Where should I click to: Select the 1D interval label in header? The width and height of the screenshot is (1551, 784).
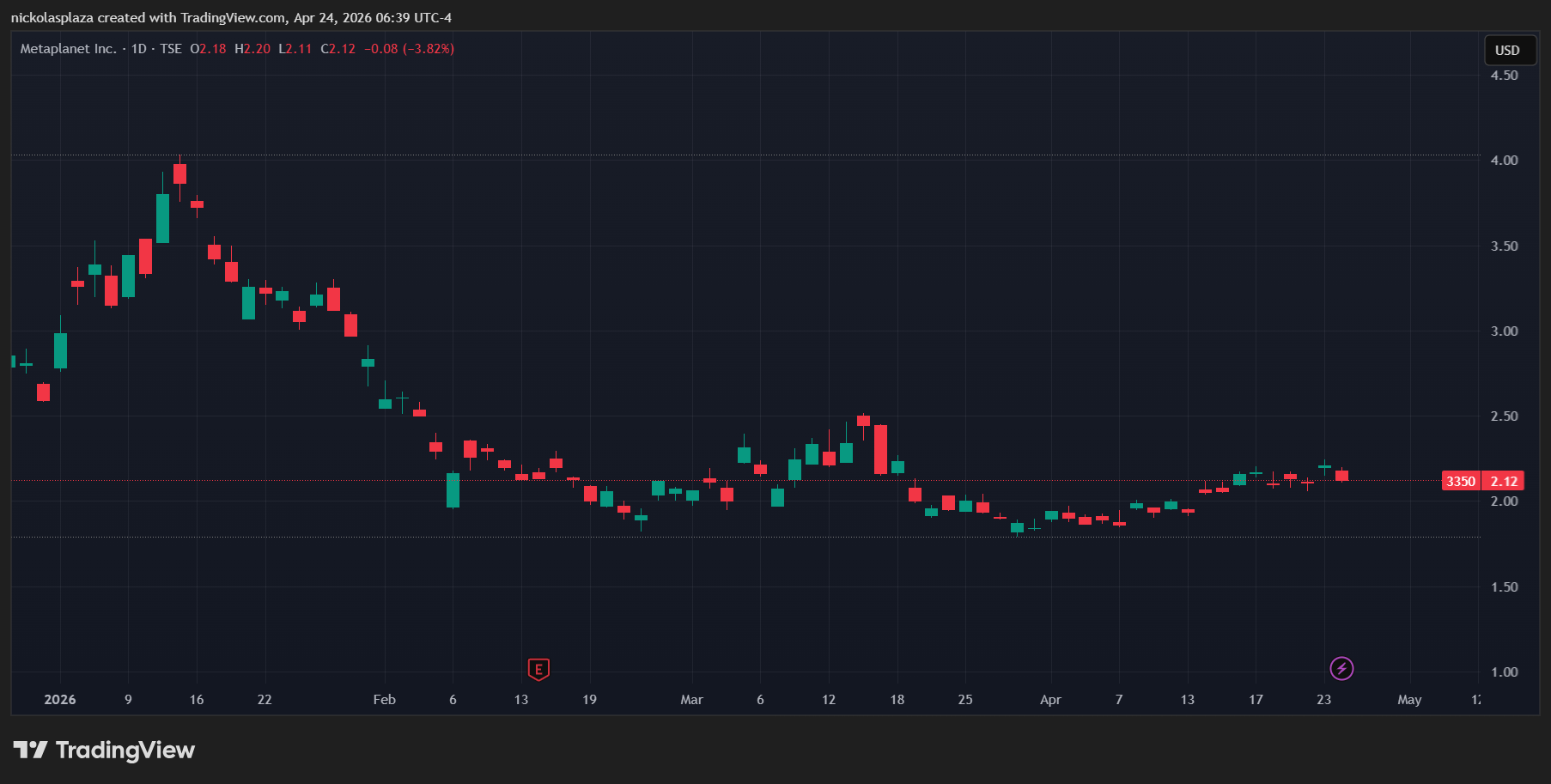138,49
